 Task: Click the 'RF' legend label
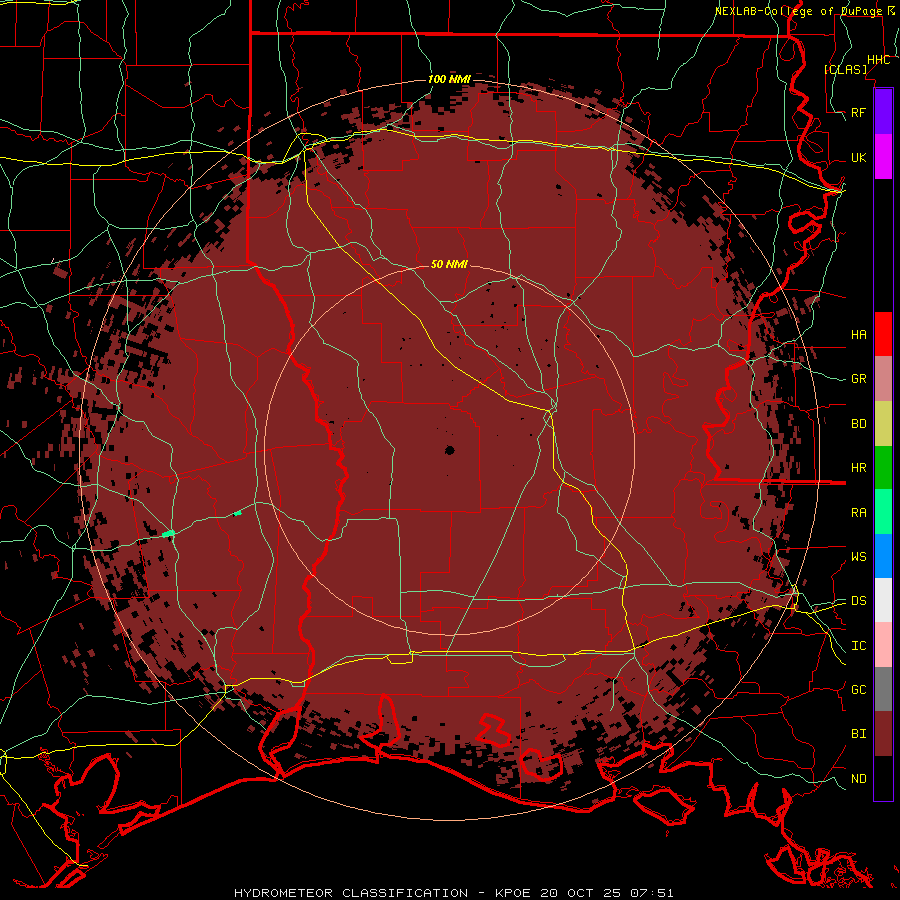[858, 112]
